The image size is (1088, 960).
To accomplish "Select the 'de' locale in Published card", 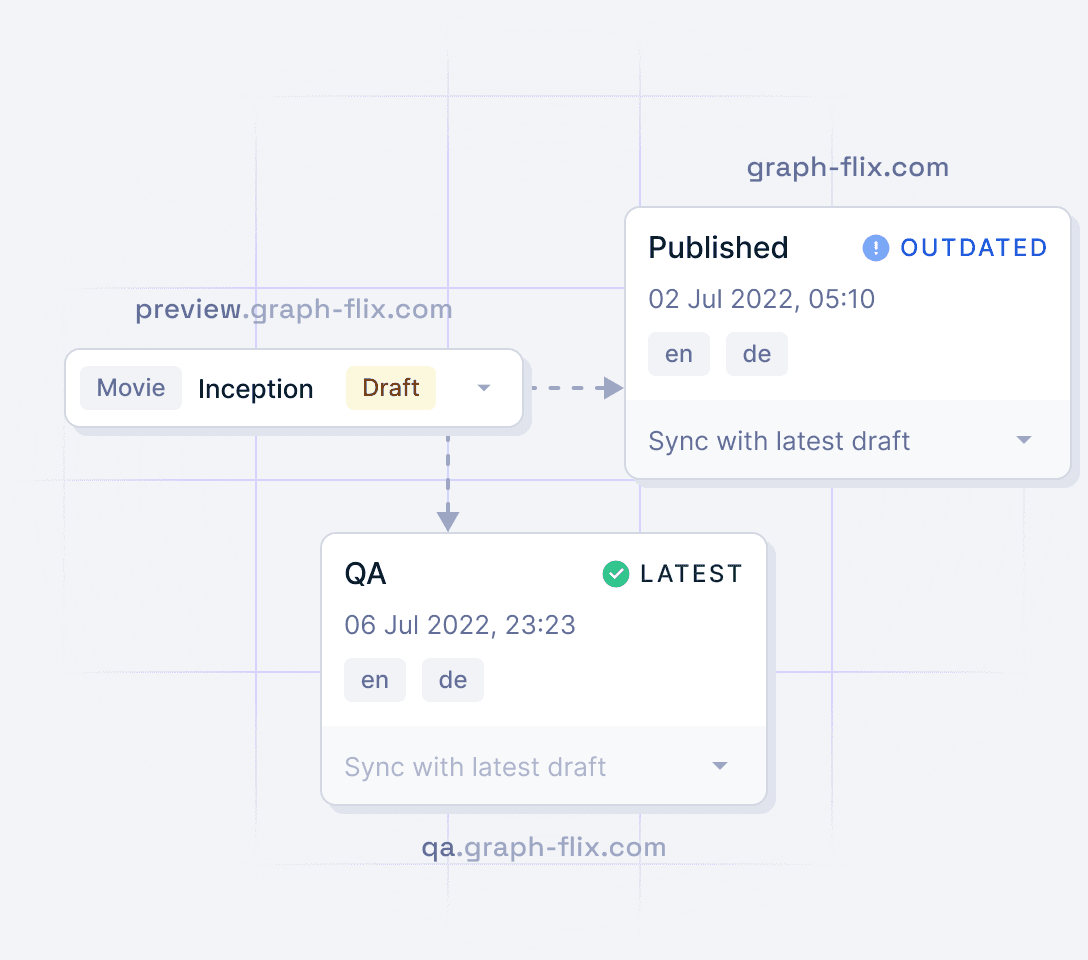I will (x=757, y=355).
